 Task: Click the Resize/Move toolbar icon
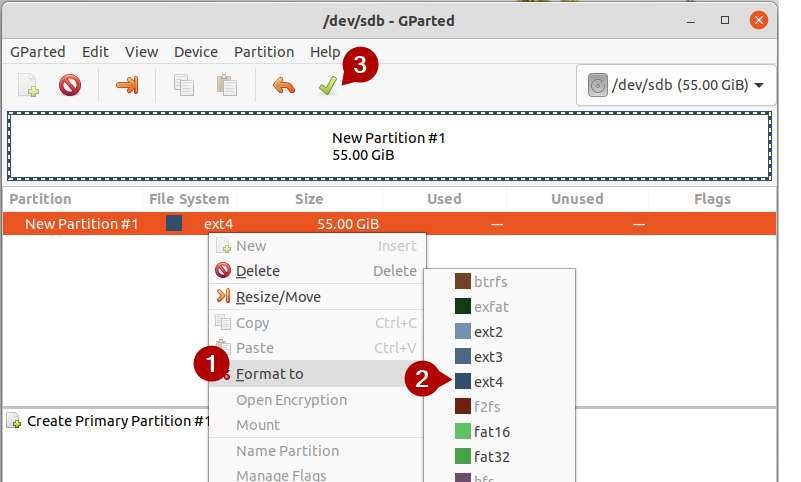[x=127, y=85]
